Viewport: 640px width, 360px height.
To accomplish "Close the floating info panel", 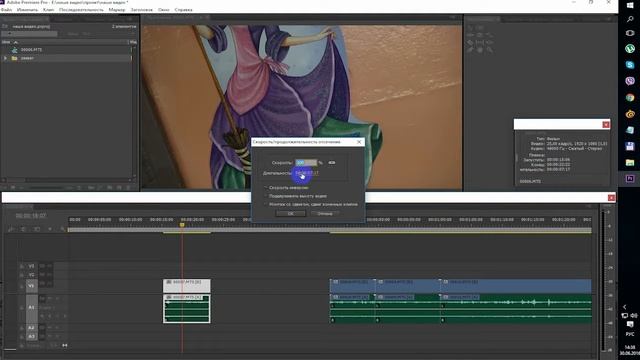I will (606, 124).
